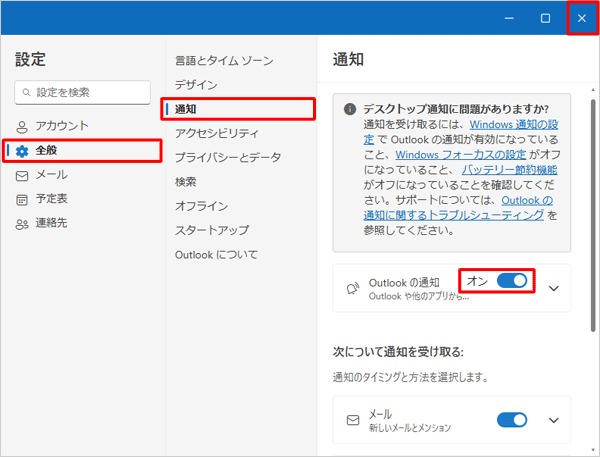Open the スタートアップ settings page

coord(212,230)
